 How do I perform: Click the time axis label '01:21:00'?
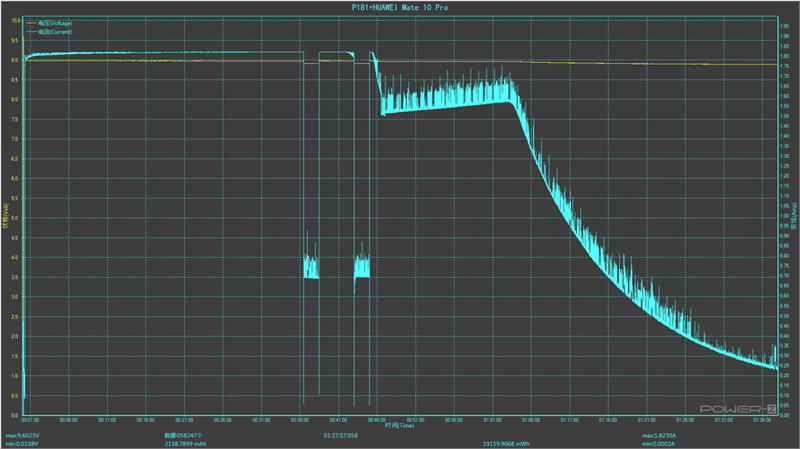coord(646,420)
